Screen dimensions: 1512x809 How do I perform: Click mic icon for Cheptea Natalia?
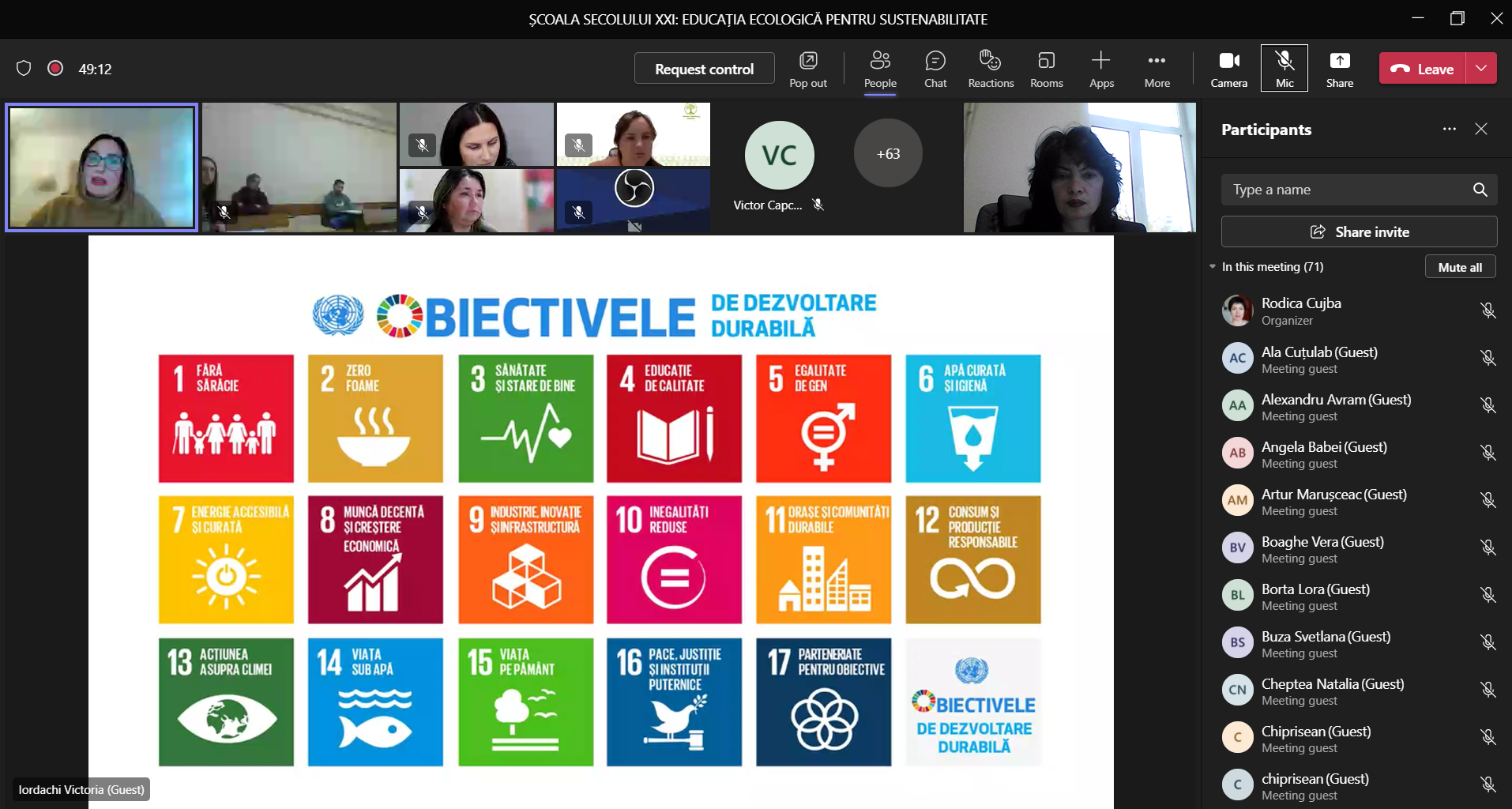(x=1488, y=690)
